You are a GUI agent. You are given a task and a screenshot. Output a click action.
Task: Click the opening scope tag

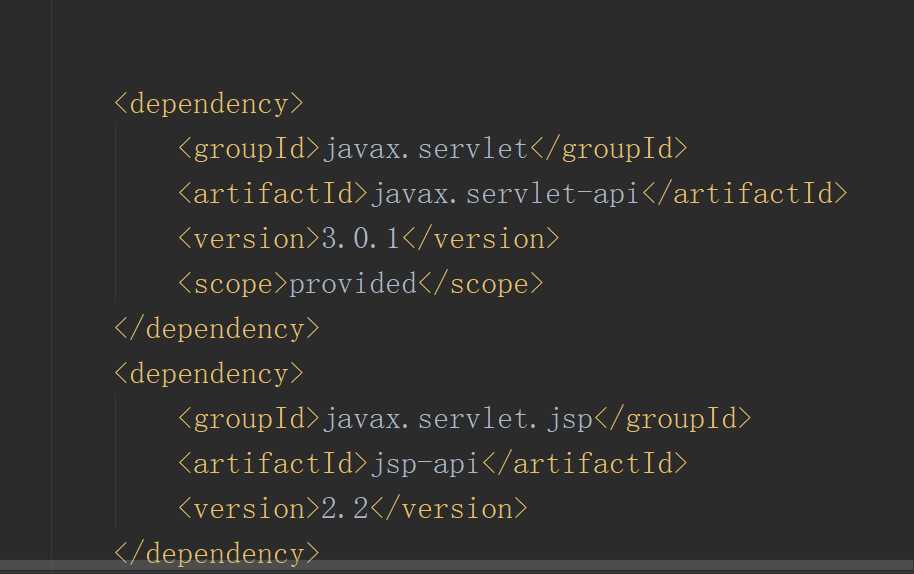pyautogui.click(x=233, y=284)
